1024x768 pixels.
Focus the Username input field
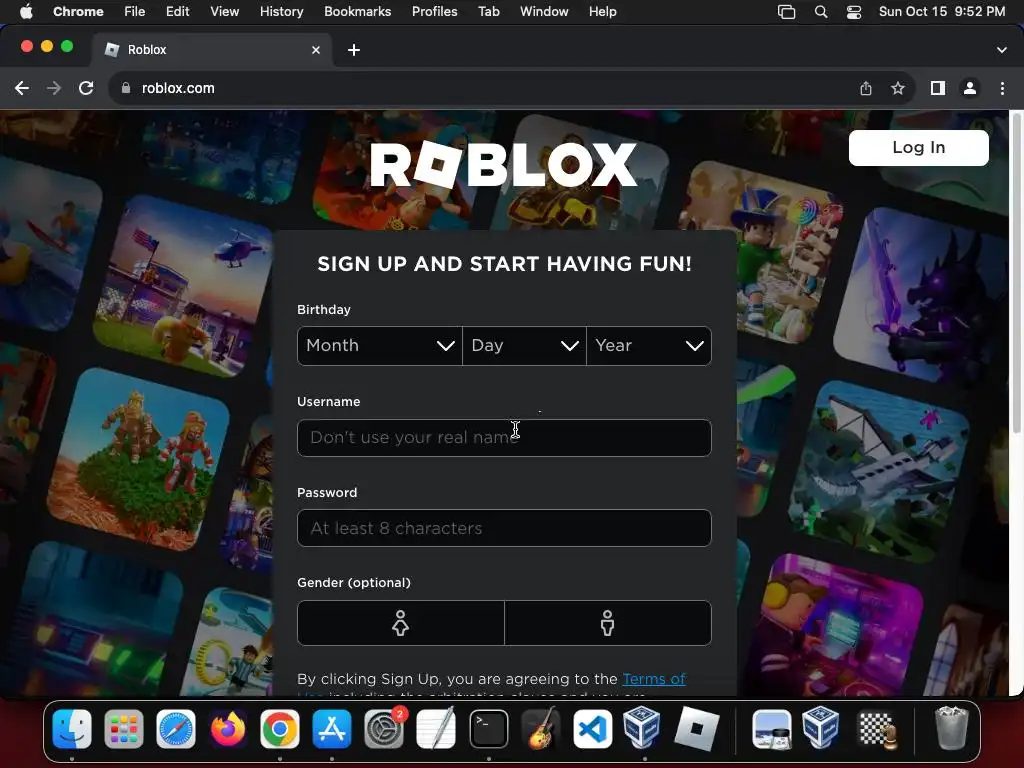tap(504, 438)
